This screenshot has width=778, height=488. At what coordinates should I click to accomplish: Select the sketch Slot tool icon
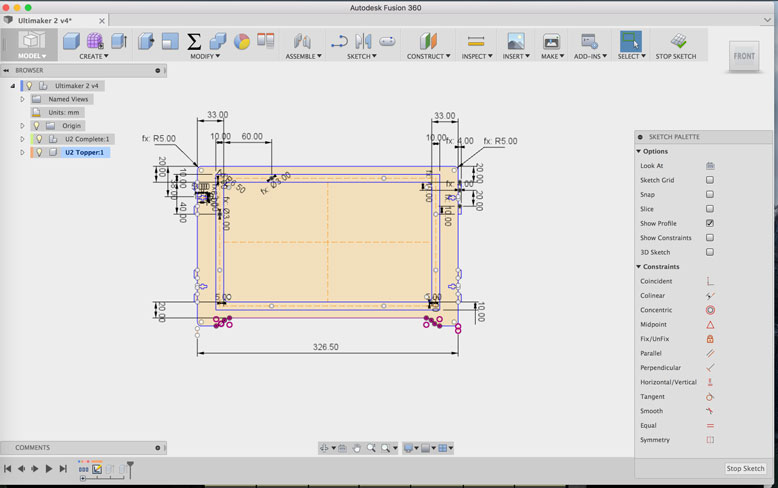[x=388, y=41]
